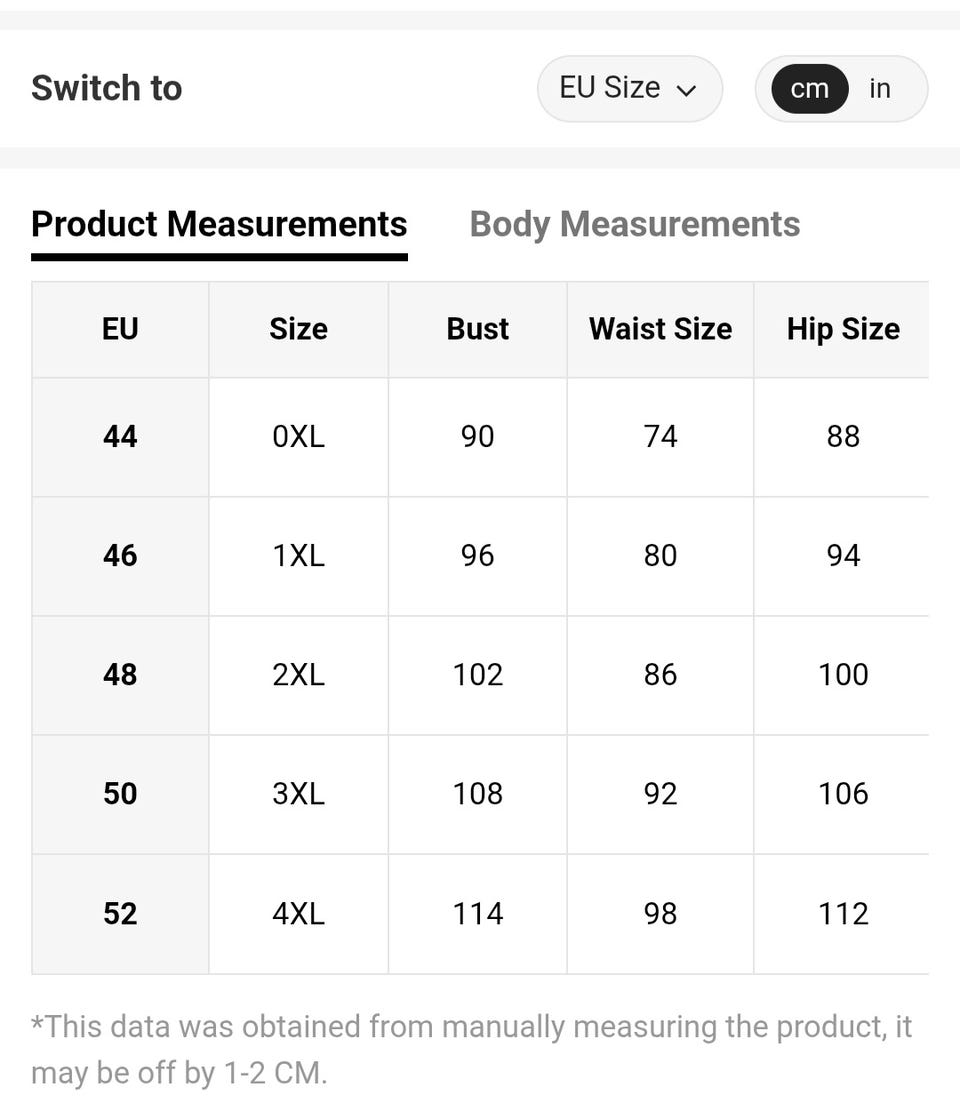Select the cm unit toggle
Image resolution: width=960 pixels, height=1119 pixels.
(x=809, y=89)
